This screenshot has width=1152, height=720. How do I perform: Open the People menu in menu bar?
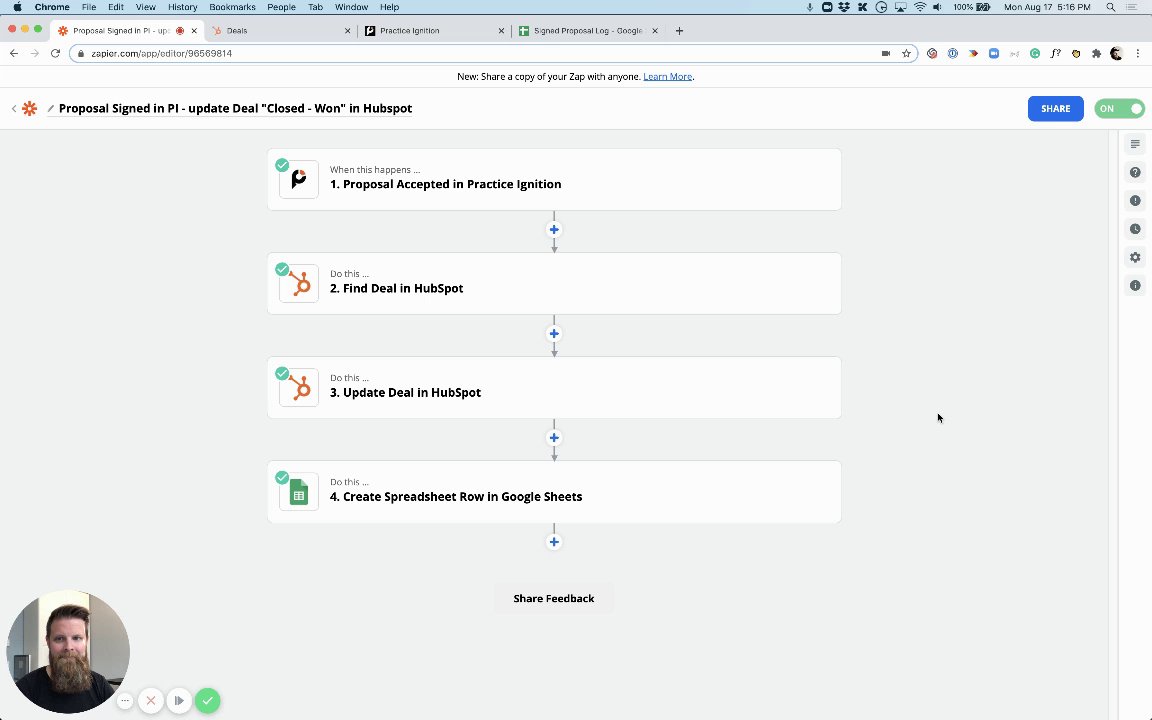[281, 7]
